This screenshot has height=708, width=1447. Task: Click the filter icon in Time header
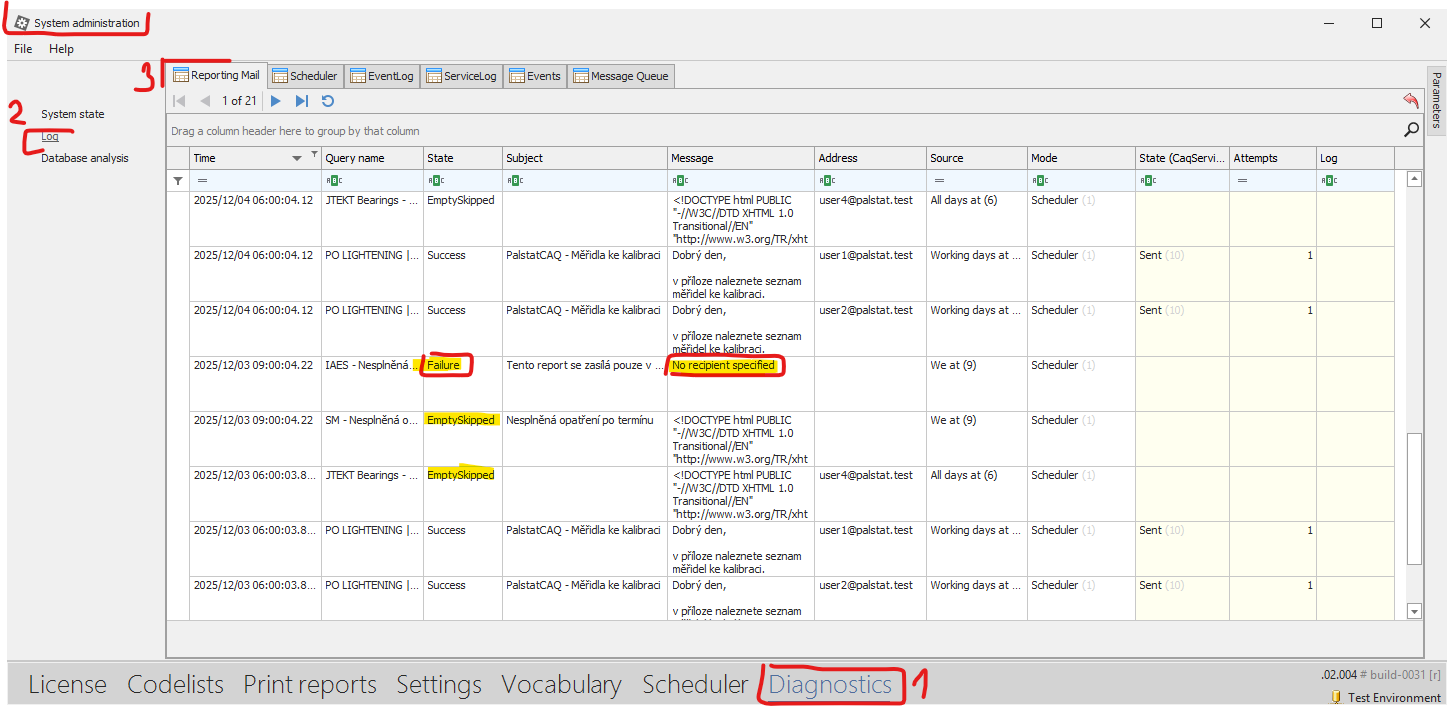[x=315, y=153]
